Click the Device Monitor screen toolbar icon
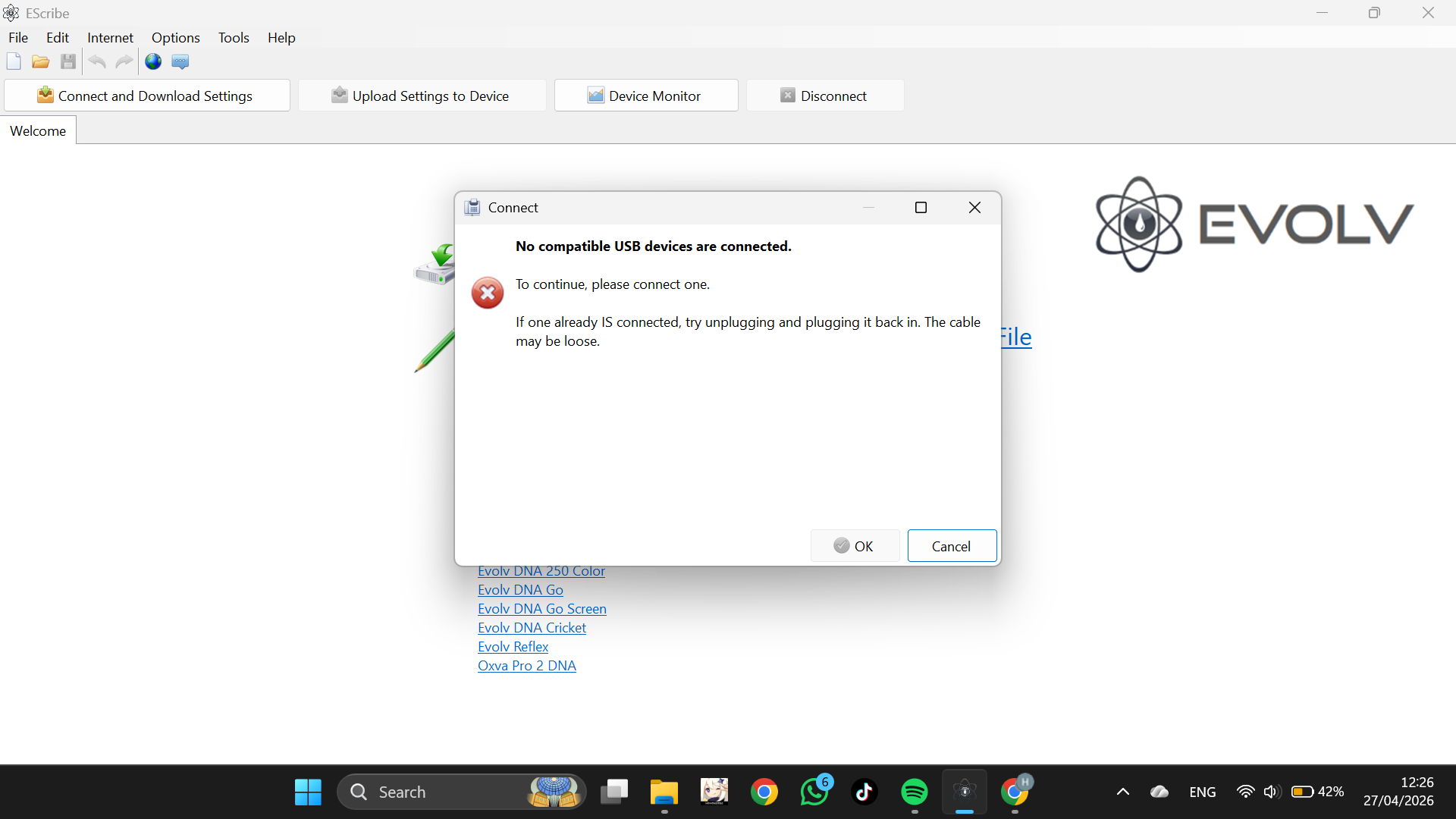 point(180,62)
